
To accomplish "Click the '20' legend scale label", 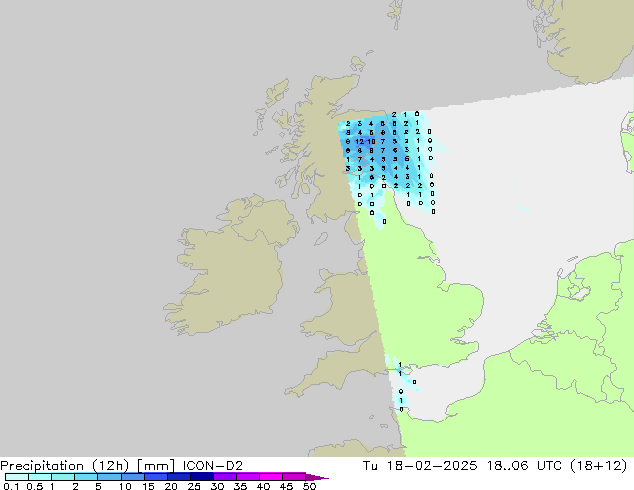I will [x=171, y=486].
